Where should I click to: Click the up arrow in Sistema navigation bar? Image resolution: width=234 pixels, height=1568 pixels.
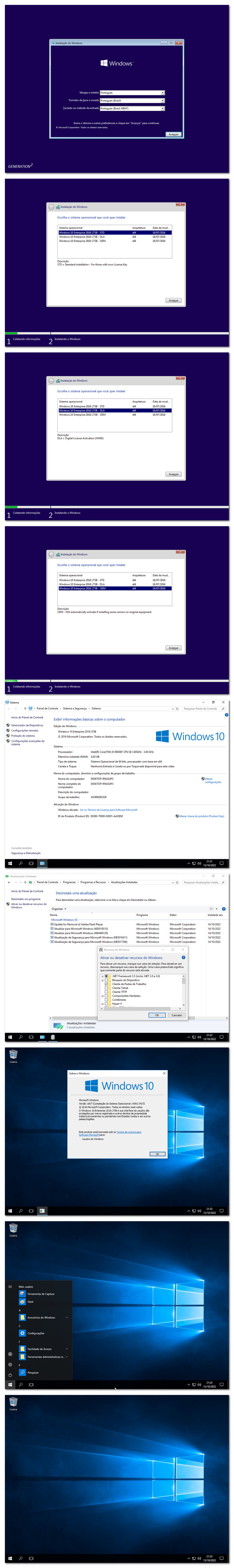coord(24,709)
